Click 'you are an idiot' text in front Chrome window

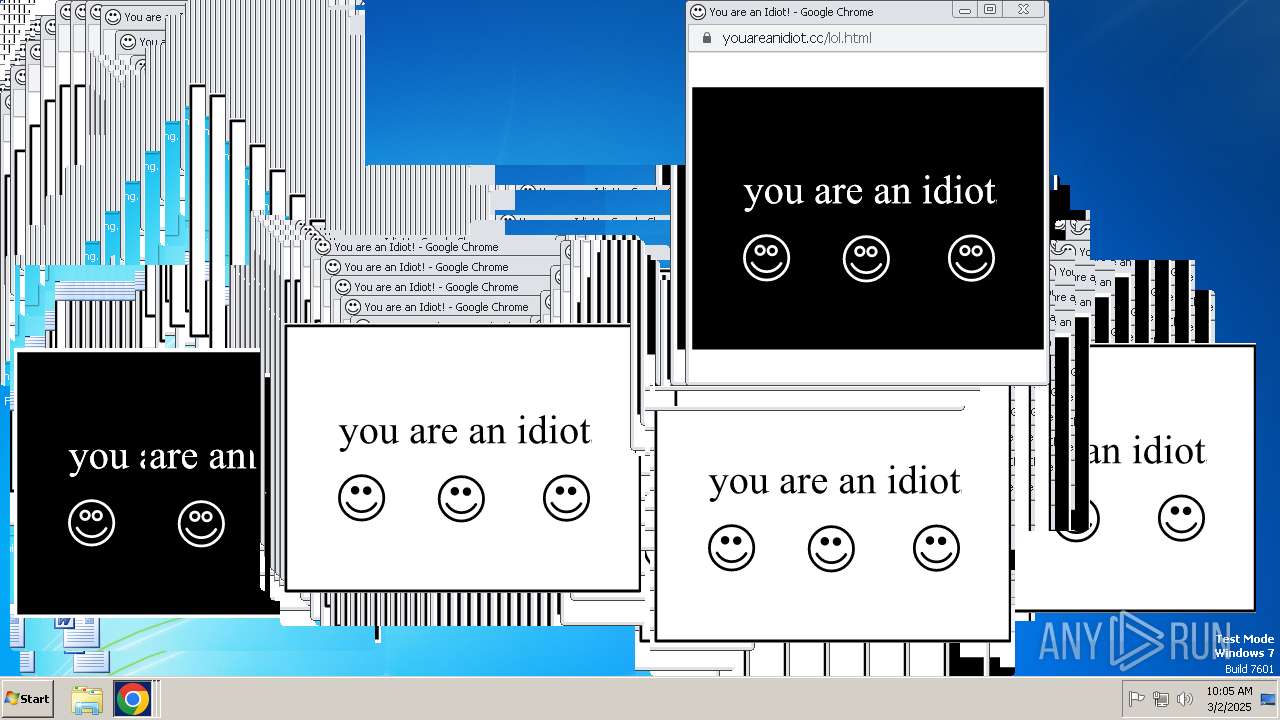[x=869, y=191]
